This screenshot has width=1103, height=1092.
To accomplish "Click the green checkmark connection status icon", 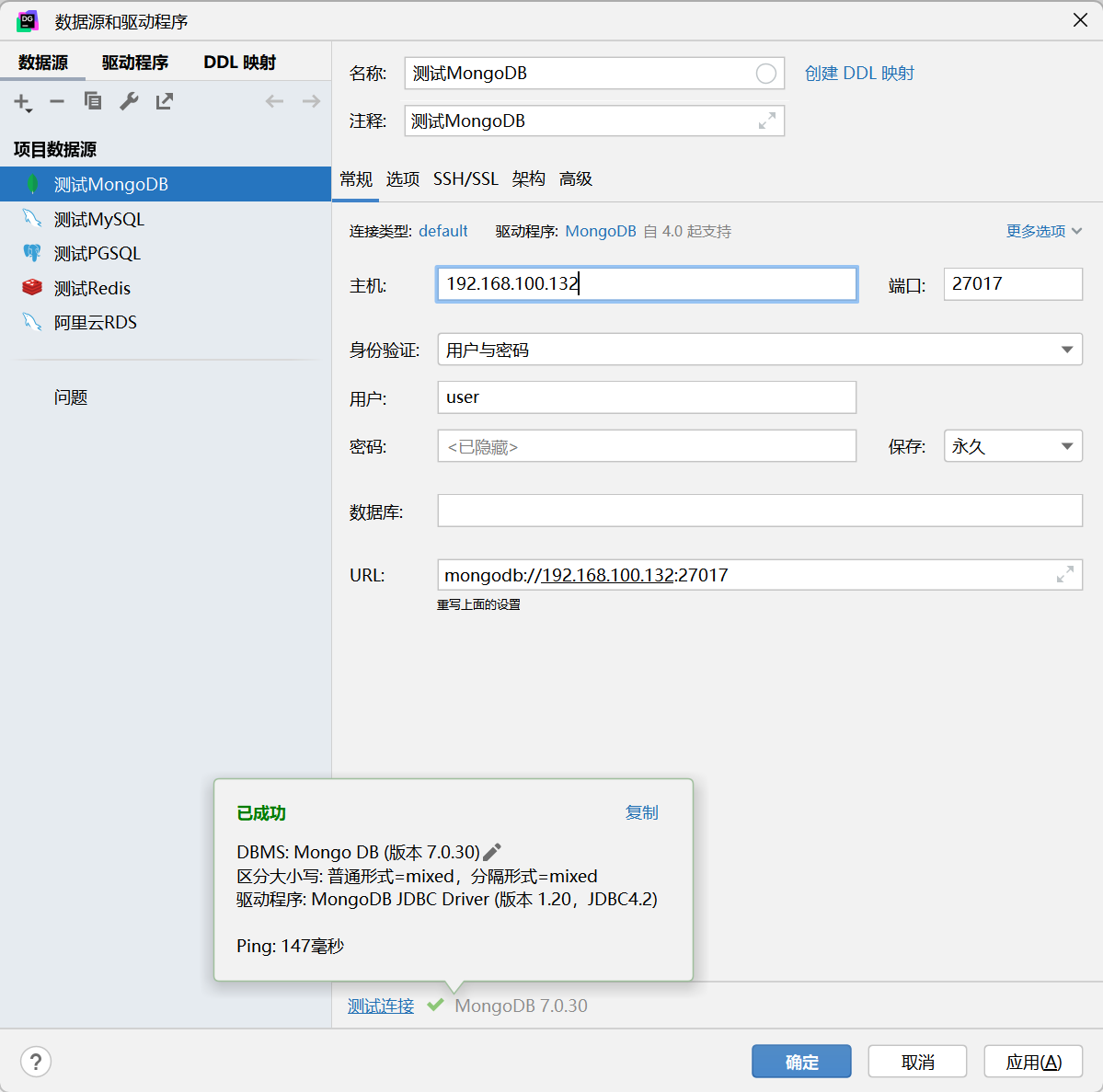I will [x=435, y=1005].
